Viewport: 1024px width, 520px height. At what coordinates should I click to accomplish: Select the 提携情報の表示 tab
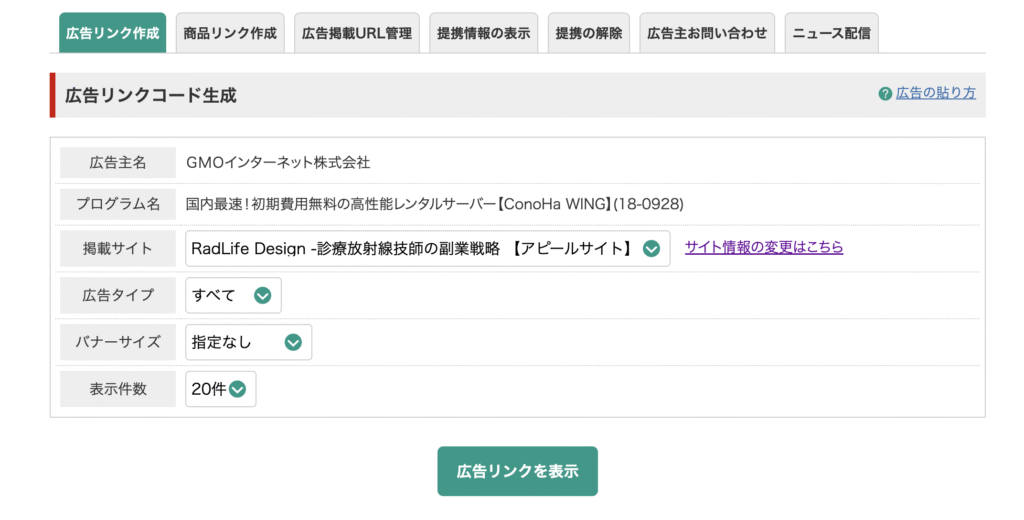pos(483,33)
